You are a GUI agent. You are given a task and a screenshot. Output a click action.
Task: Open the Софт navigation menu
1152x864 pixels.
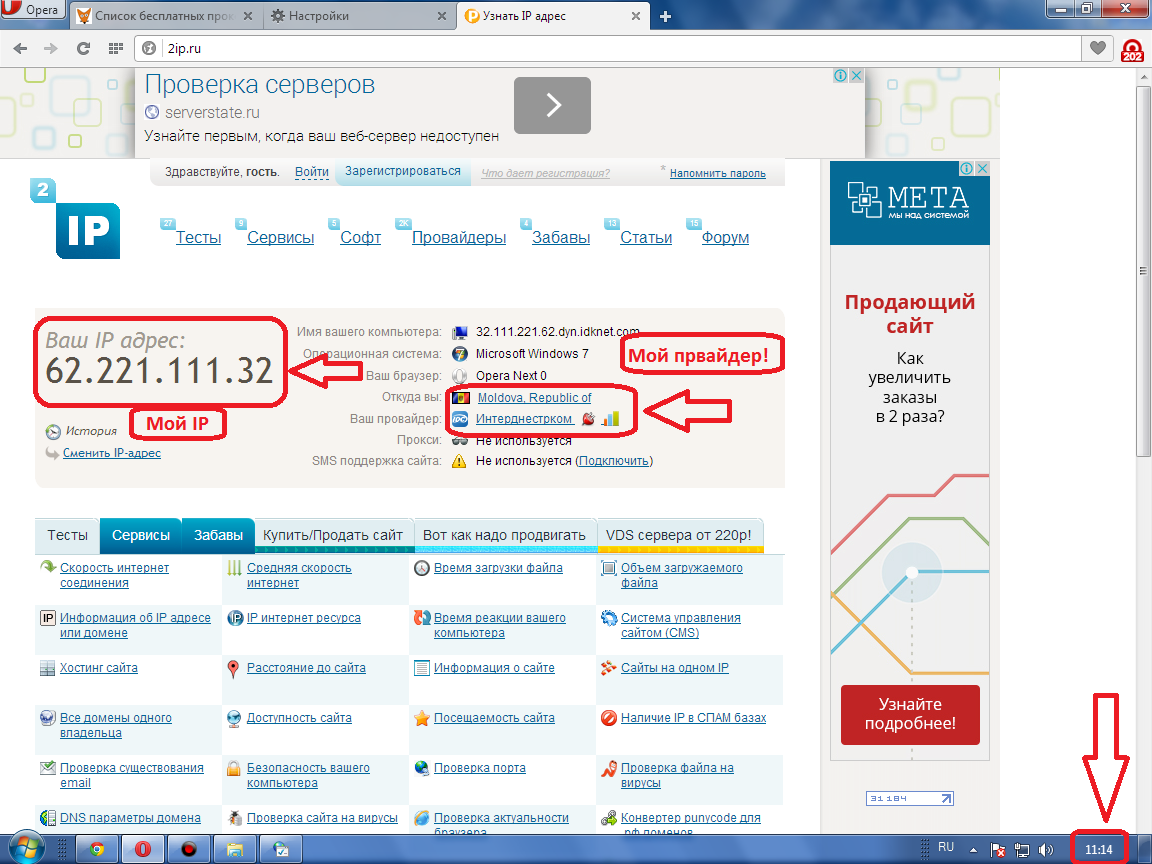pyautogui.click(x=361, y=237)
